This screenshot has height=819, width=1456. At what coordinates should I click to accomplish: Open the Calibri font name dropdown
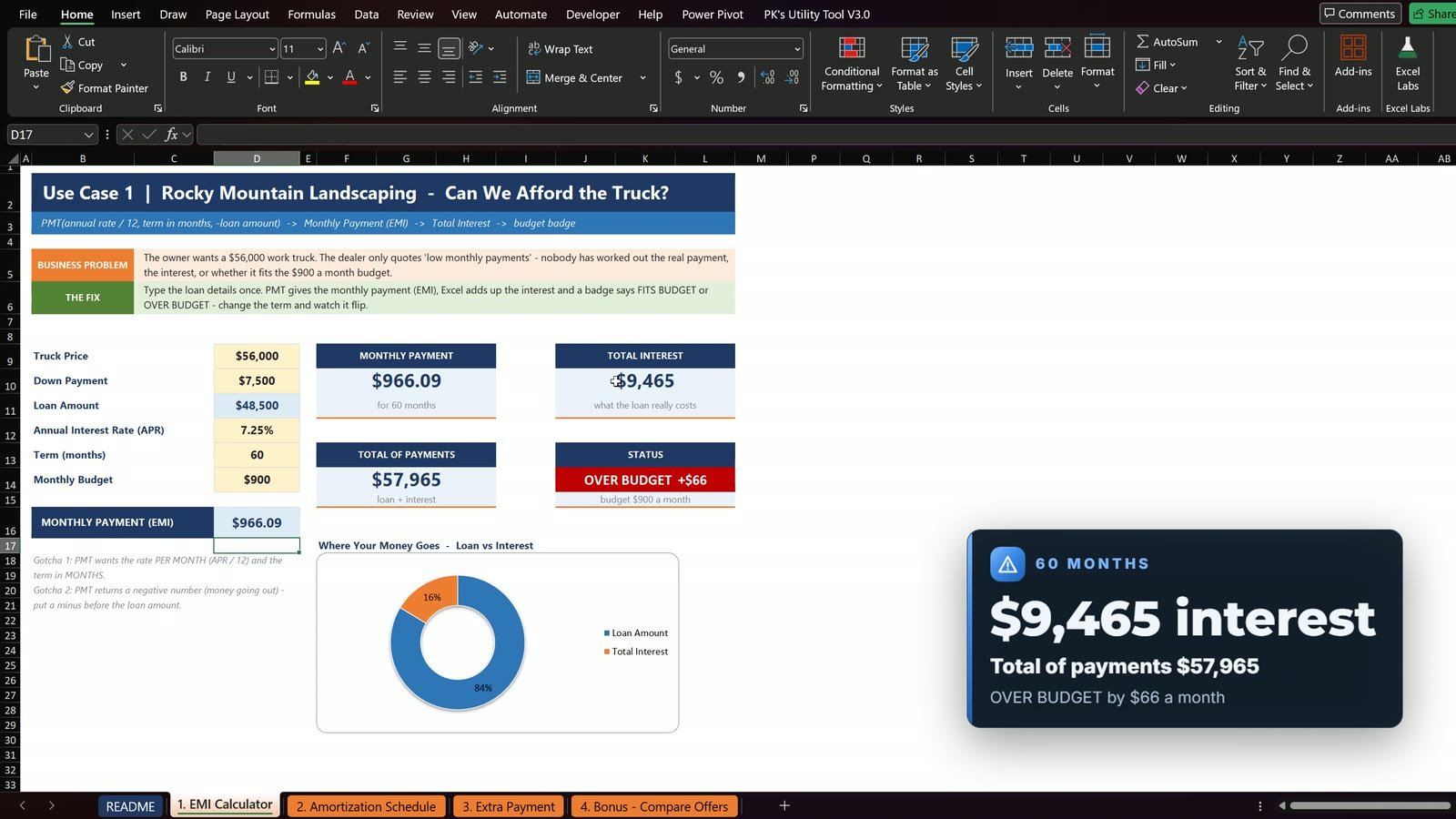(x=272, y=49)
